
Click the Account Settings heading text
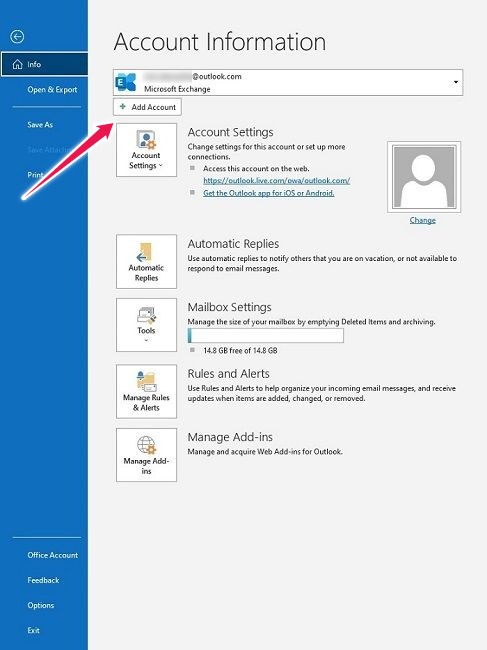(230, 132)
